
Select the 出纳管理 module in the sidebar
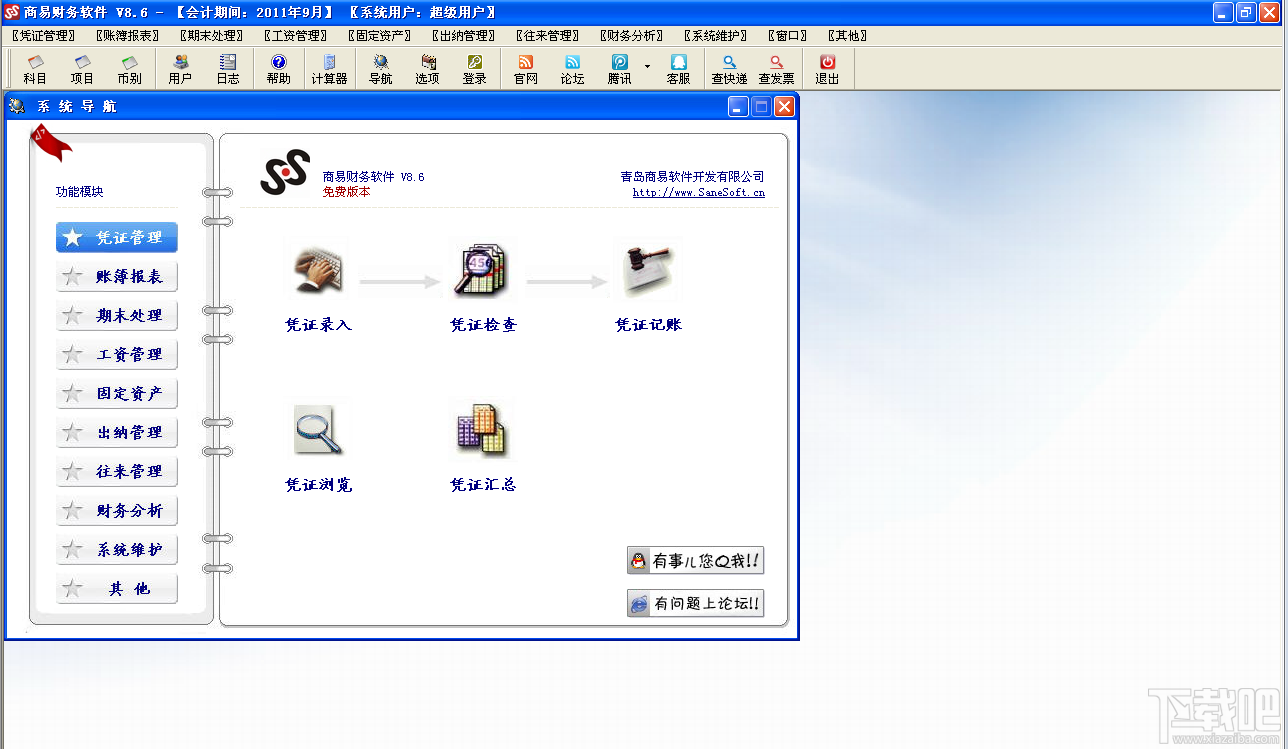(117, 432)
